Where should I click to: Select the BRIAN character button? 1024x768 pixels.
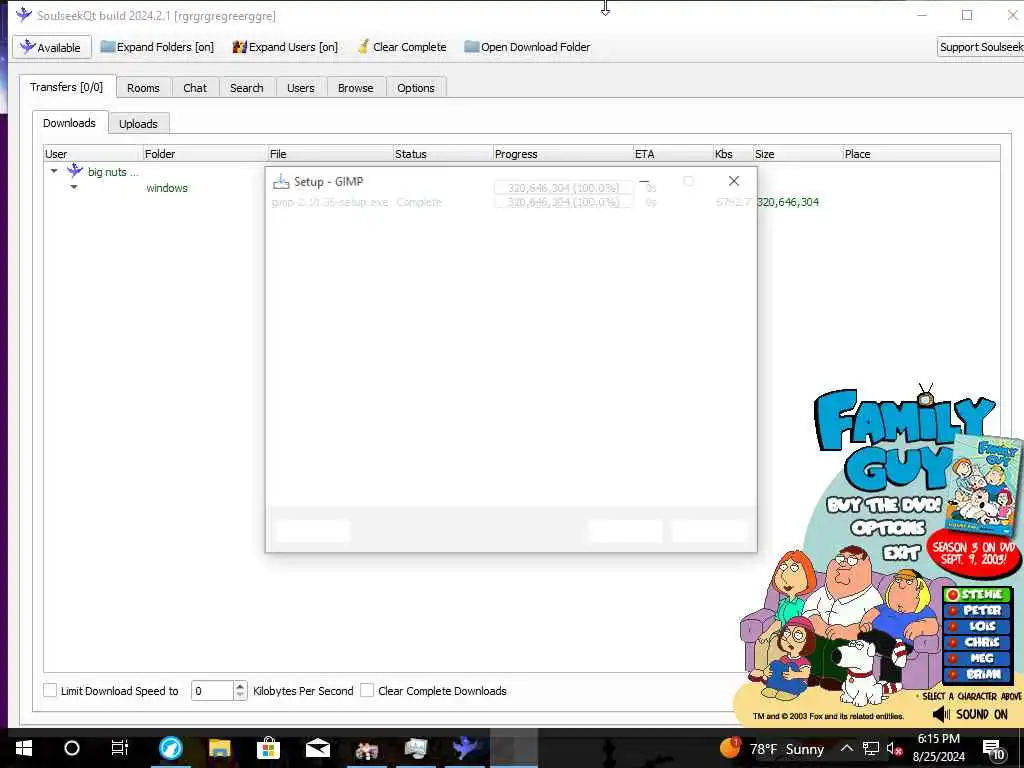(x=978, y=674)
